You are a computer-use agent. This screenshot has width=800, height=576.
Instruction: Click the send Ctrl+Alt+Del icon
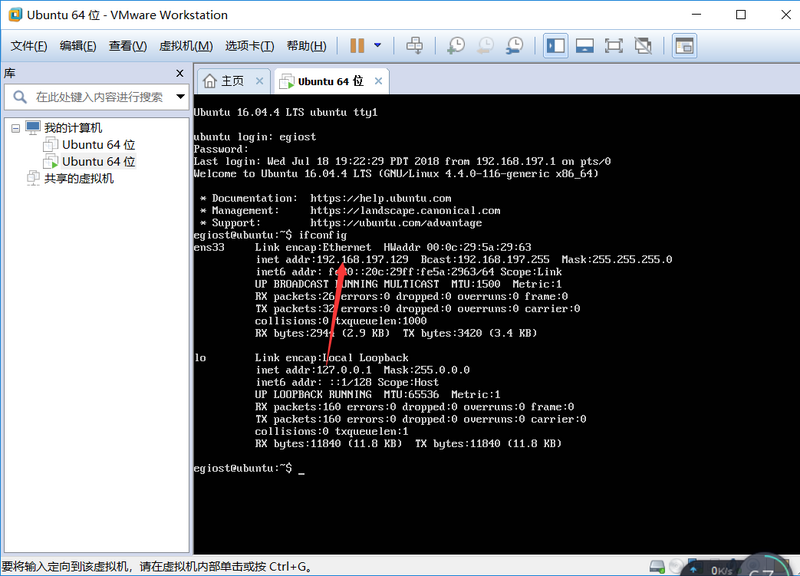[x=414, y=45]
